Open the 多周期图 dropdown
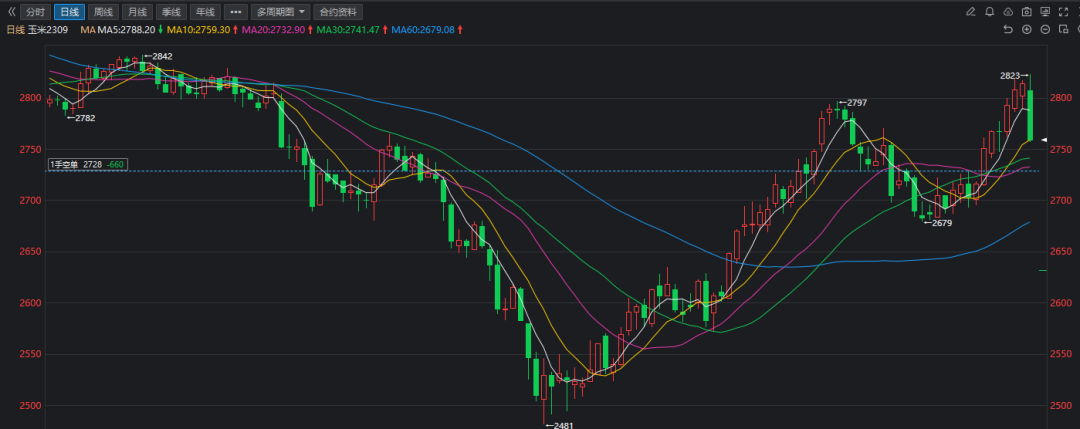The width and height of the screenshot is (1080, 429). click(280, 12)
